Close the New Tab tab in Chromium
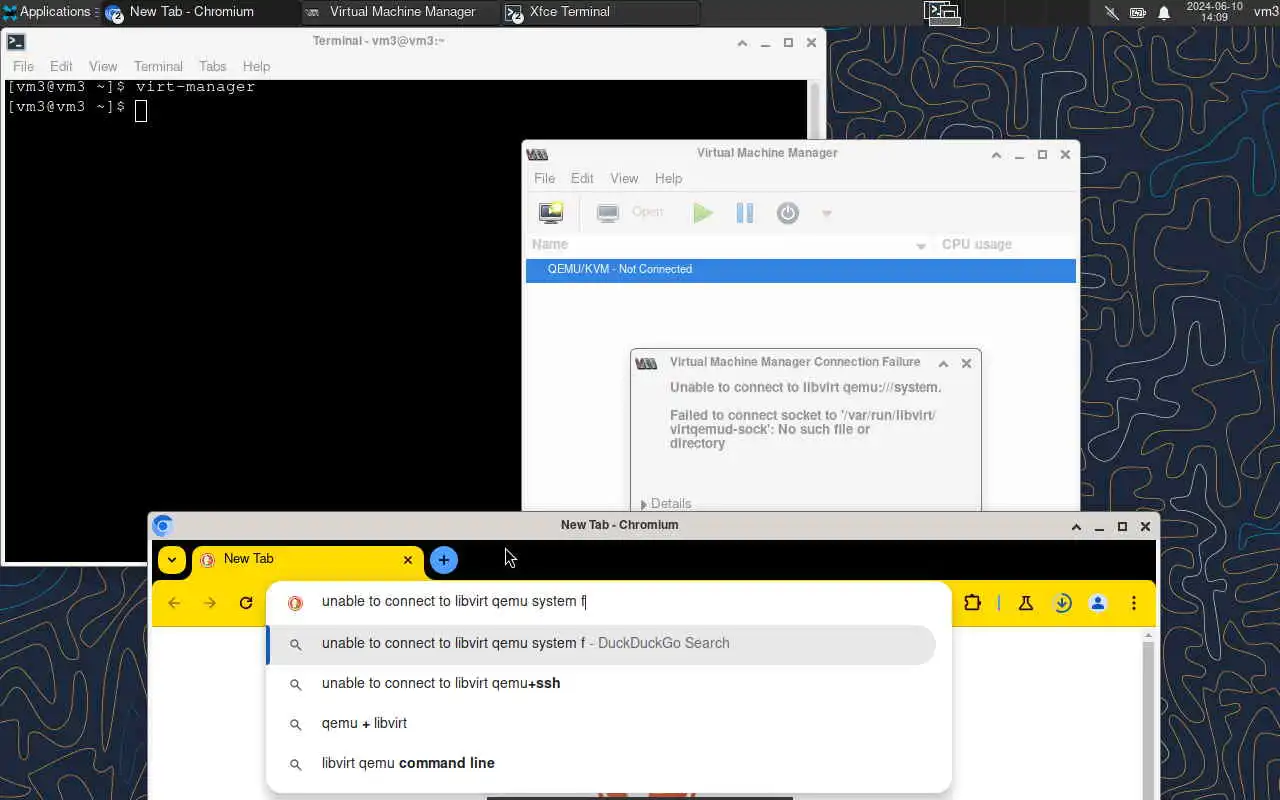The width and height of the screenshot is (1280, 800). point(407,560)
